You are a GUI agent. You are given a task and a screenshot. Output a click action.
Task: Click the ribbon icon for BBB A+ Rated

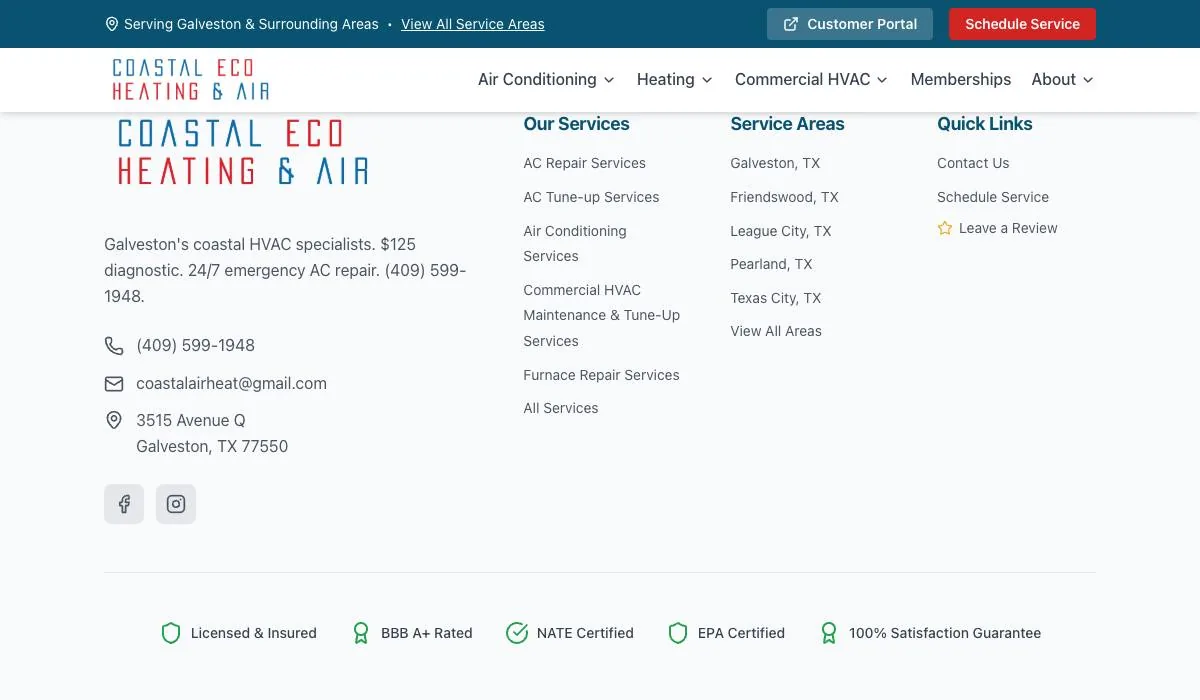pos(361,633)
